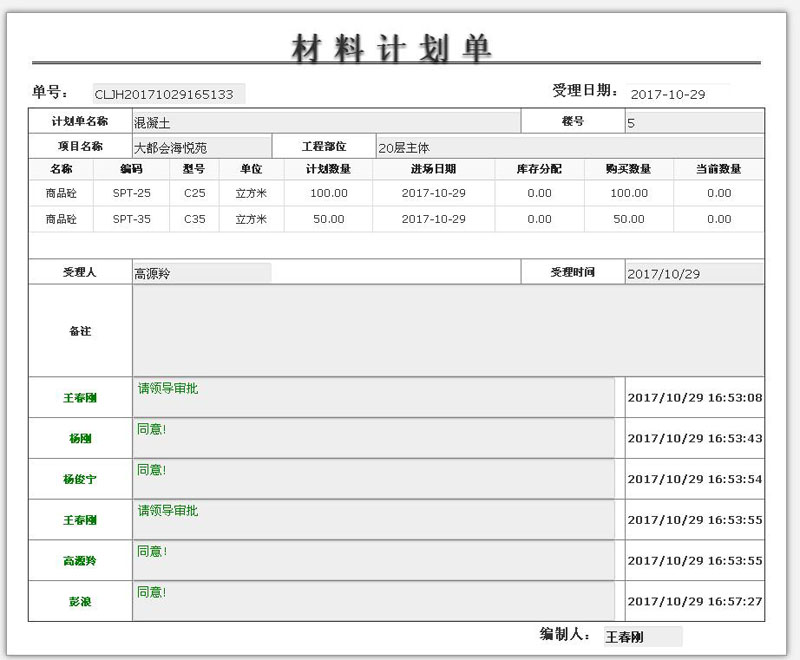Click the 单号 order number field
The height and width of the screenshot is (660, 800).
point(168,94)
